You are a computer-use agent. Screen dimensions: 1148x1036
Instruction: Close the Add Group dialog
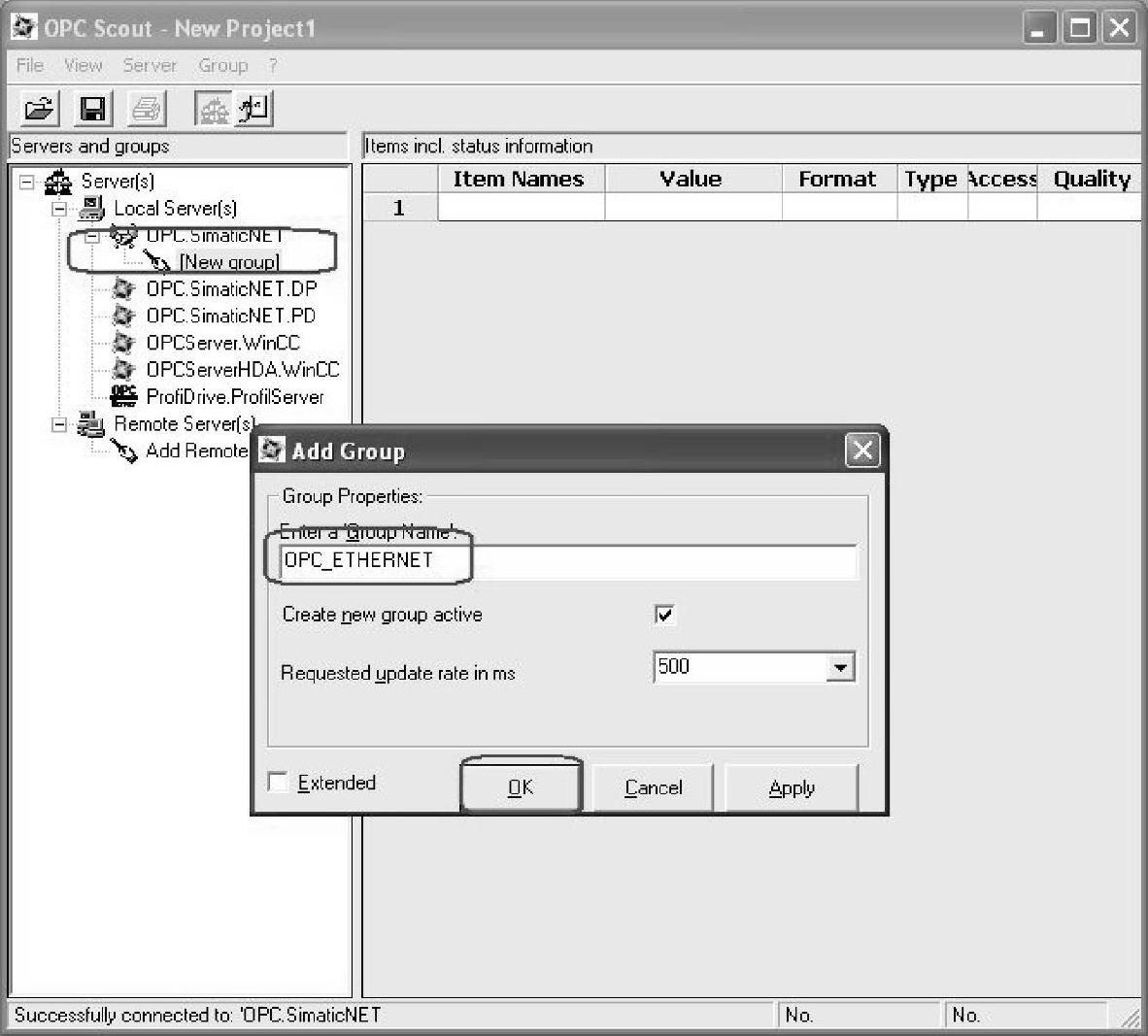pos(862,450)
